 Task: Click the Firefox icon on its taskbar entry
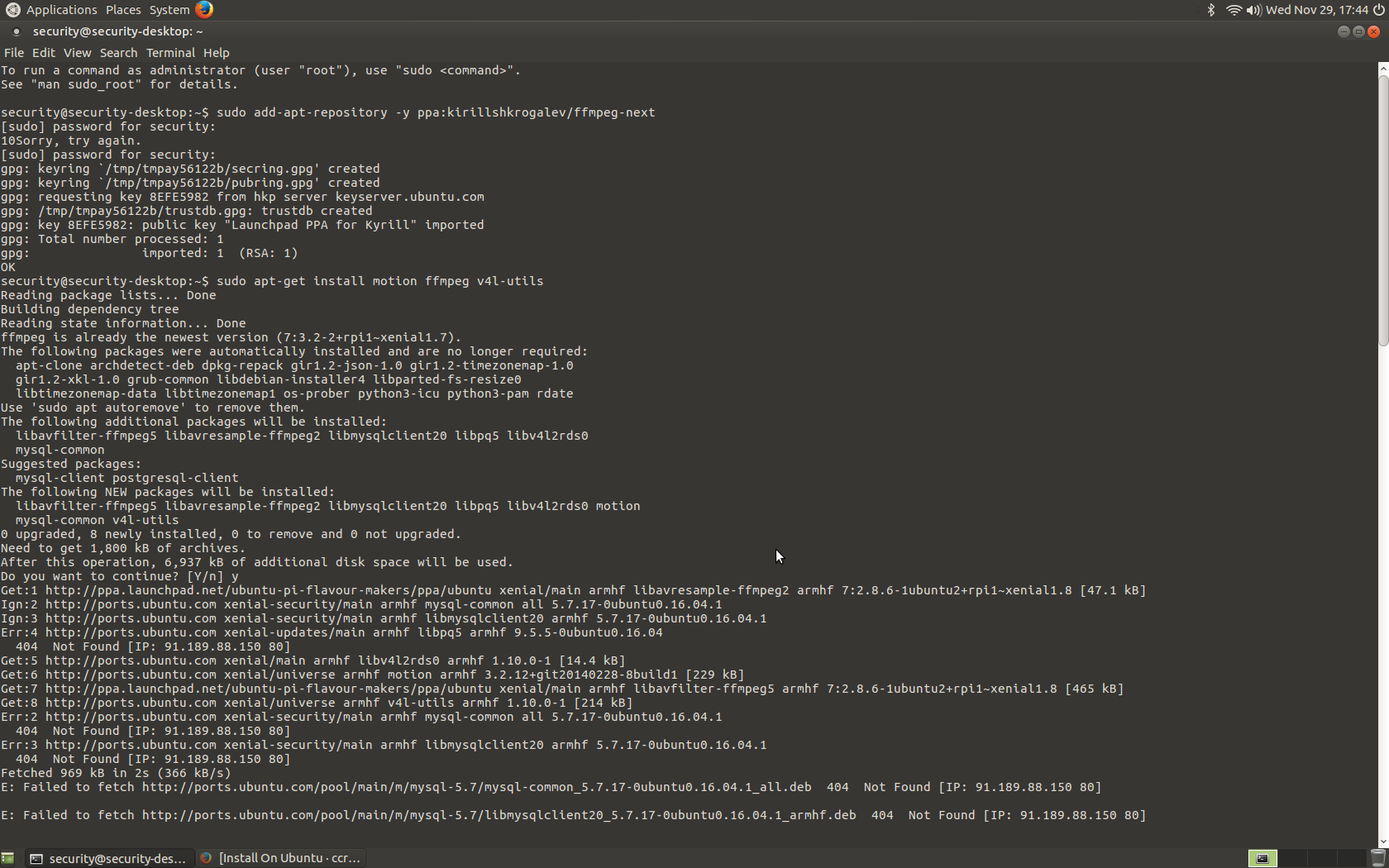click(x=204, y=858)
